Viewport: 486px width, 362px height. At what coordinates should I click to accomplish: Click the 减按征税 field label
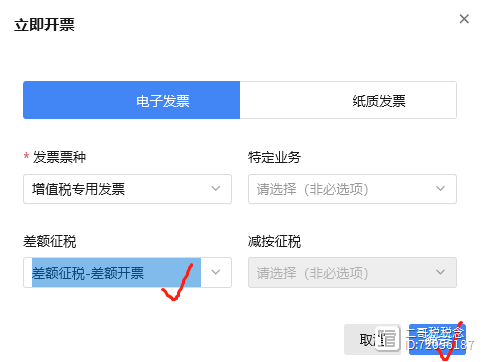pos(274,241)
